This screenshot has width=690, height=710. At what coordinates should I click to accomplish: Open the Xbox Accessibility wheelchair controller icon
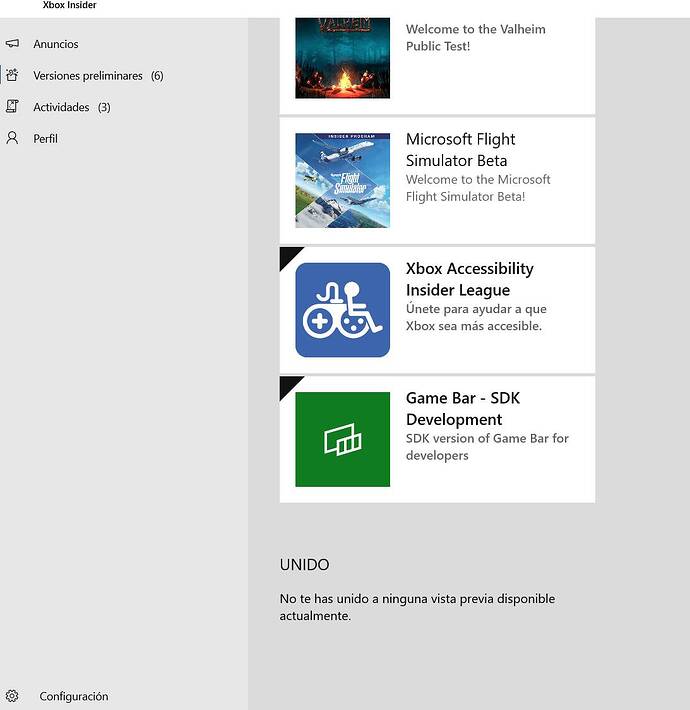point(342,310)
